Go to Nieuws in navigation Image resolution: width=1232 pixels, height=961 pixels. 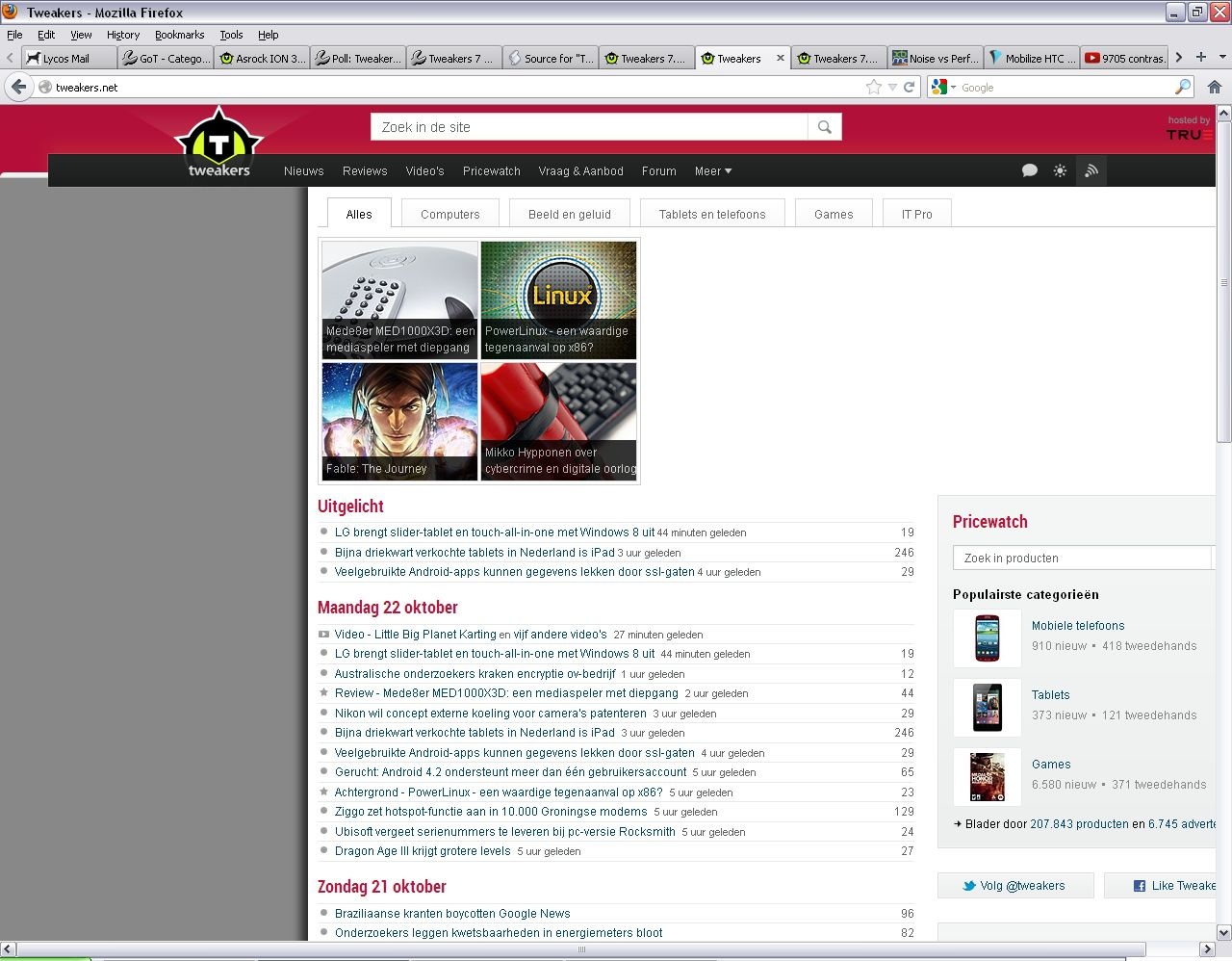pos(304,170)
